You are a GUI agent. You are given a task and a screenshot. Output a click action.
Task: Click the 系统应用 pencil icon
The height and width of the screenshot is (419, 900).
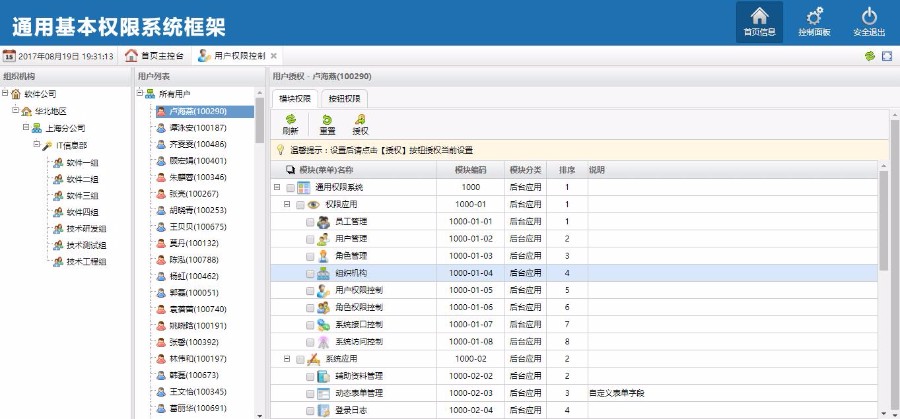pyautogui.click(x=313, y=359)
